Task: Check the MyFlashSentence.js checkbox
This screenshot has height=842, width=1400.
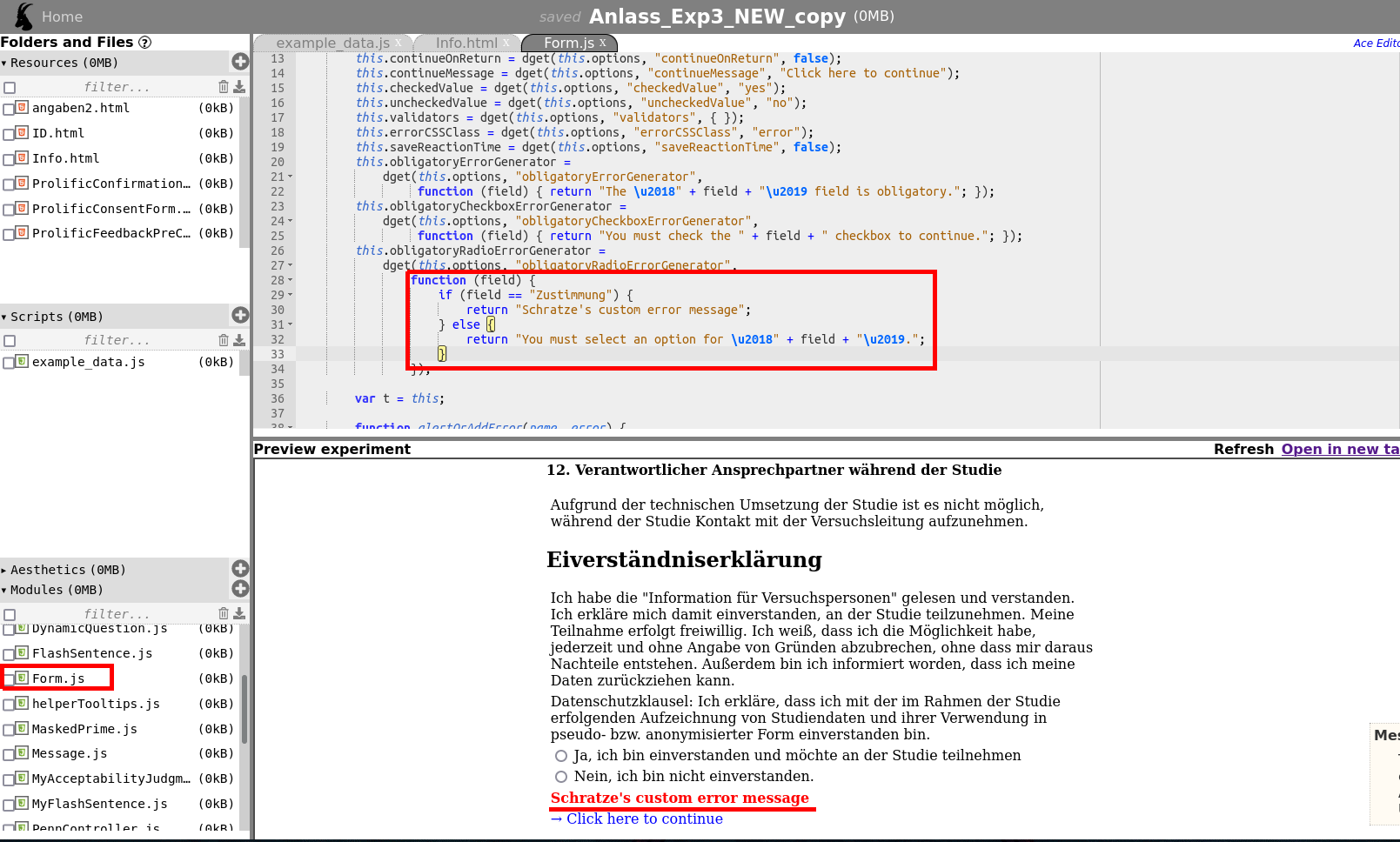Action: (9, 805)
